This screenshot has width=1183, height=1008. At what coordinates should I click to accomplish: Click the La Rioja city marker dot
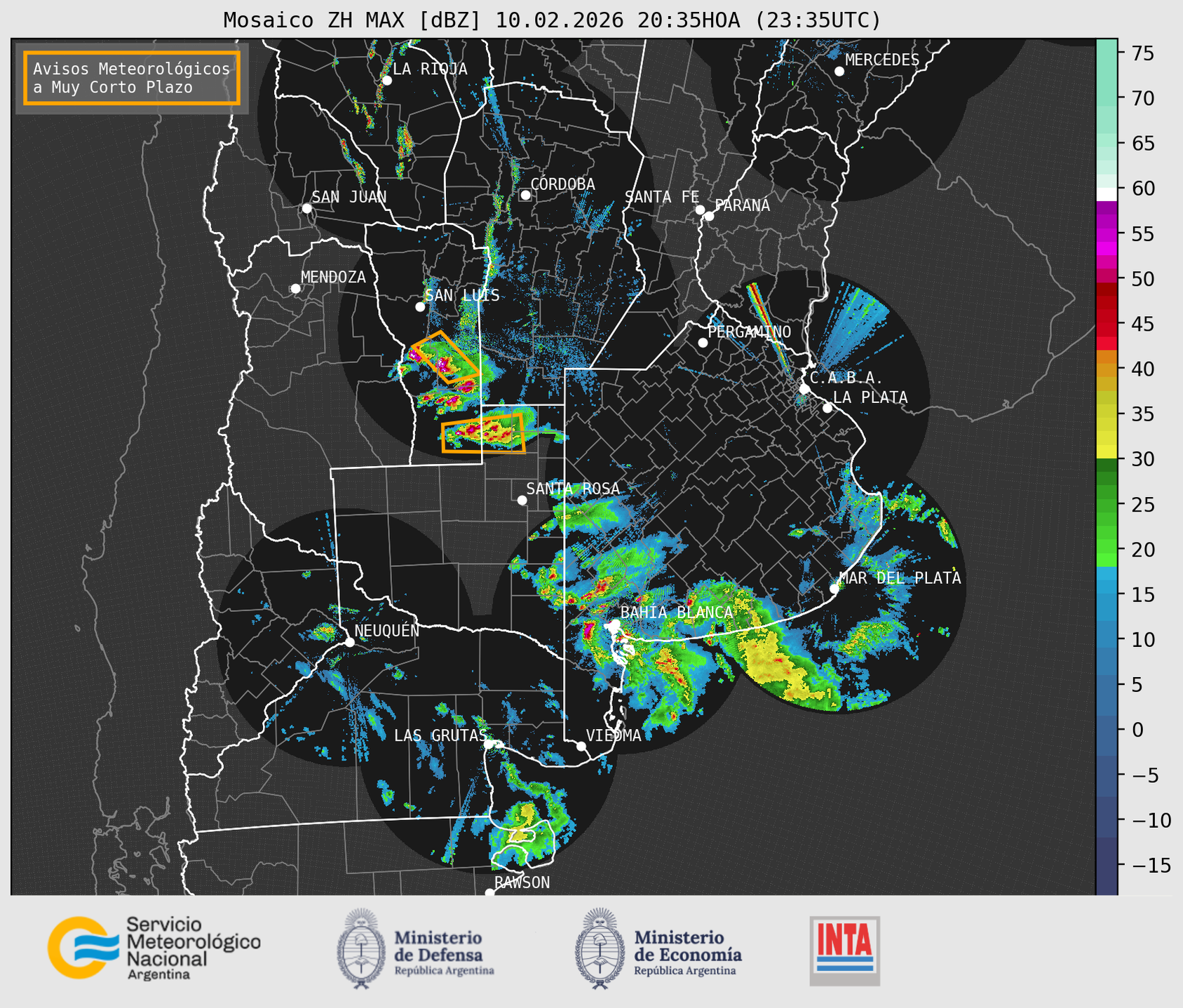point(386,81)
